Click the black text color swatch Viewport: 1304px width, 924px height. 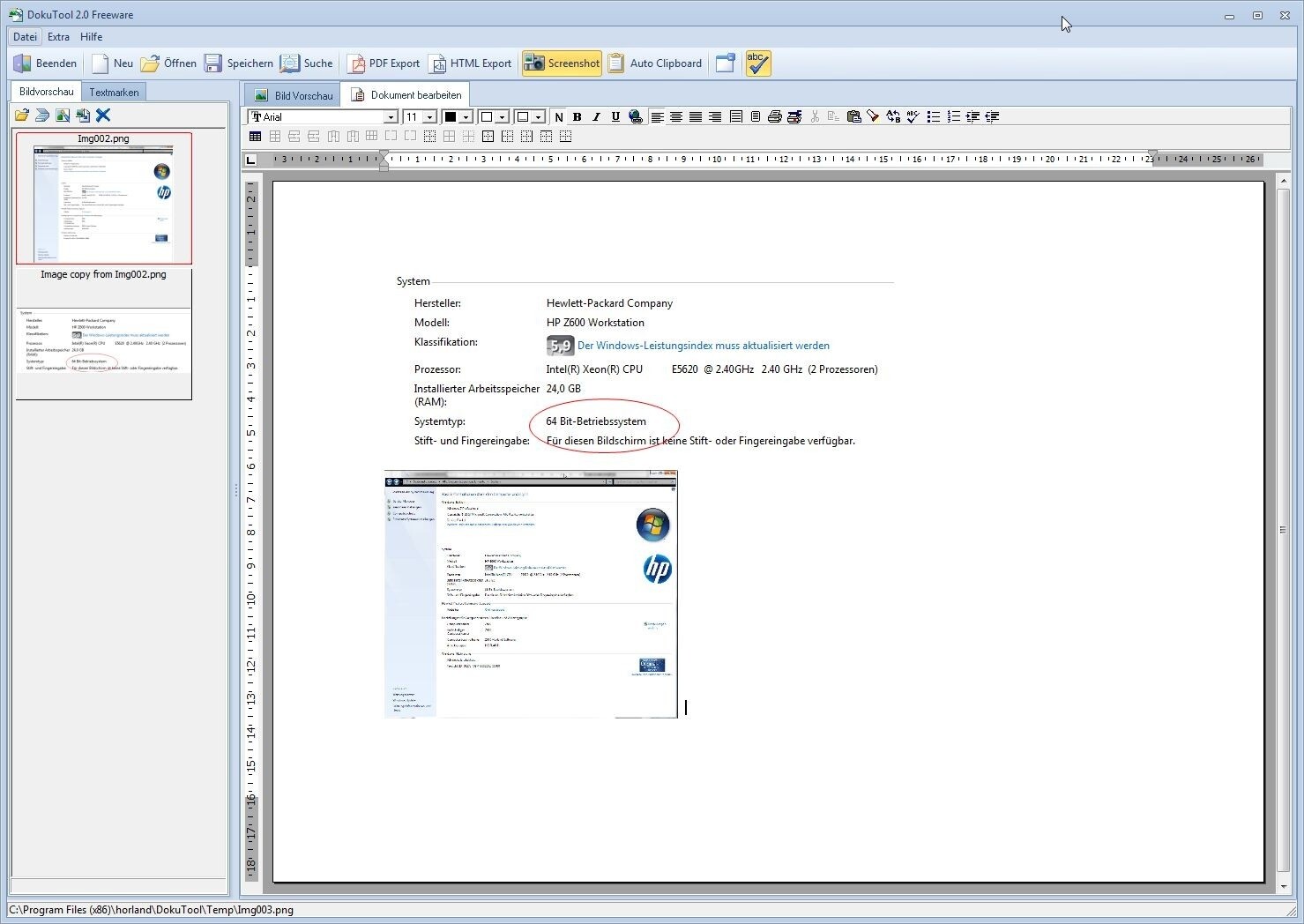pos(451,117)
